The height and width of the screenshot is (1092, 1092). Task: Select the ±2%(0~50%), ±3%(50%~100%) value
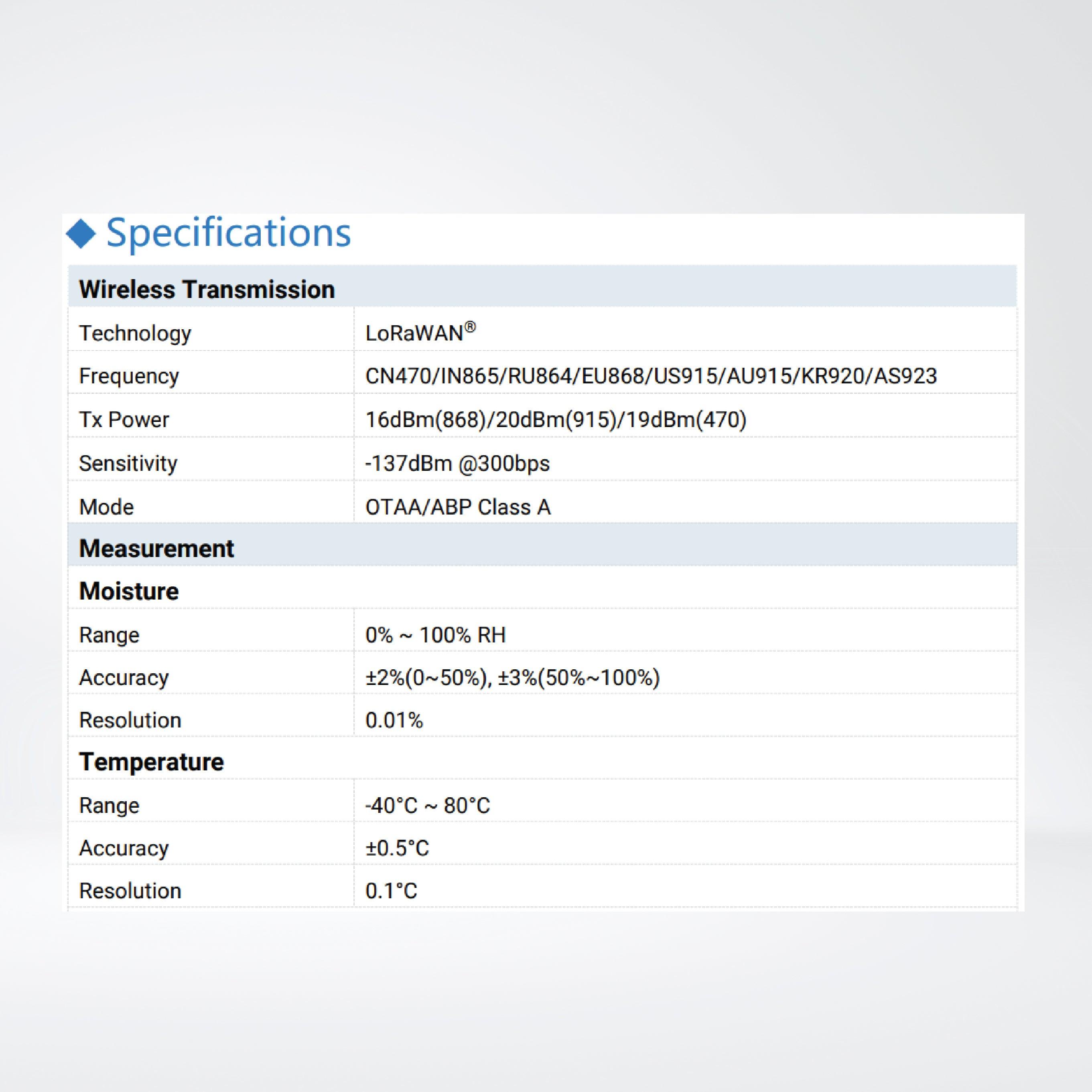[x=512, y=678]
